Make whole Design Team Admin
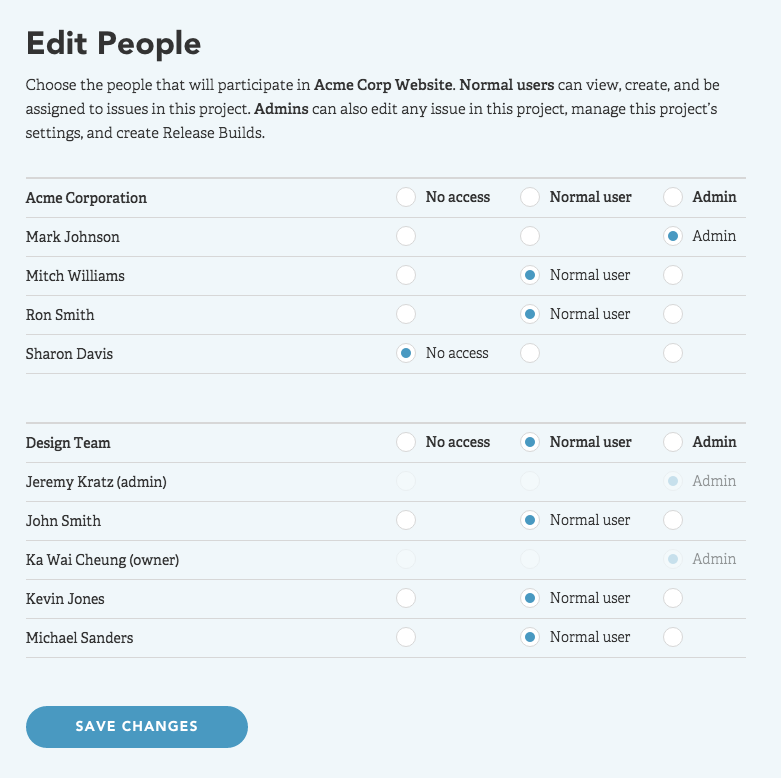Image resolution: width=781 pixels, height=778 pixels. (673, 442)
